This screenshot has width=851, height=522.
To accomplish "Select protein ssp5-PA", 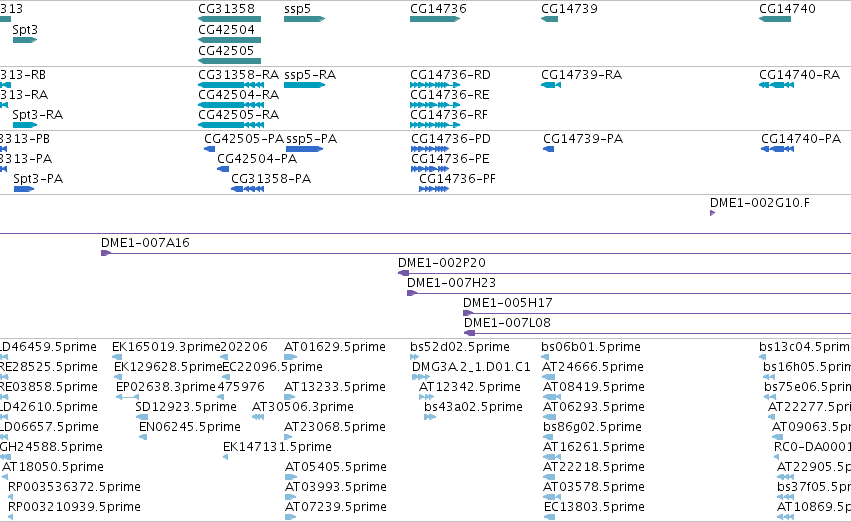I will (312, 139).
